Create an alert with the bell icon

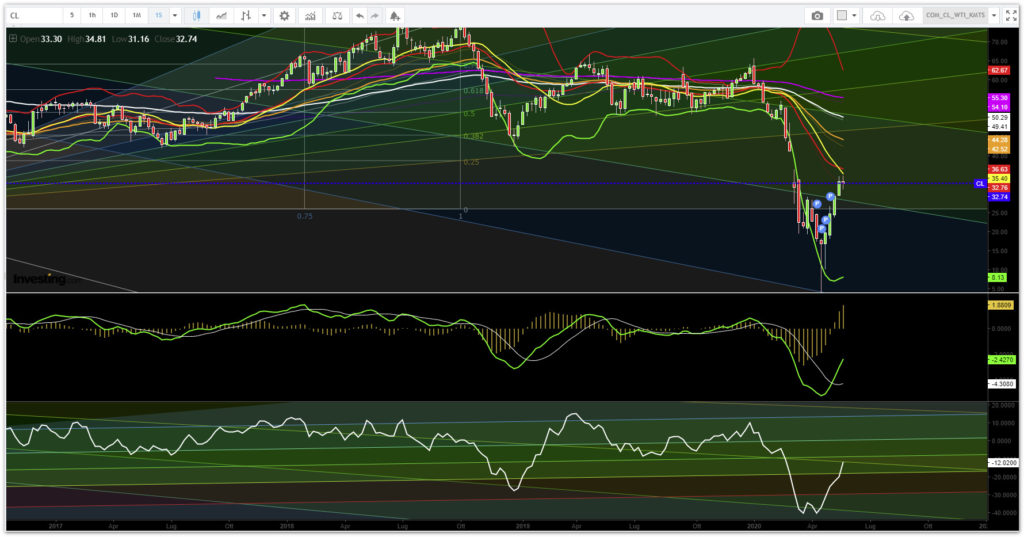[x=394, y=16]
